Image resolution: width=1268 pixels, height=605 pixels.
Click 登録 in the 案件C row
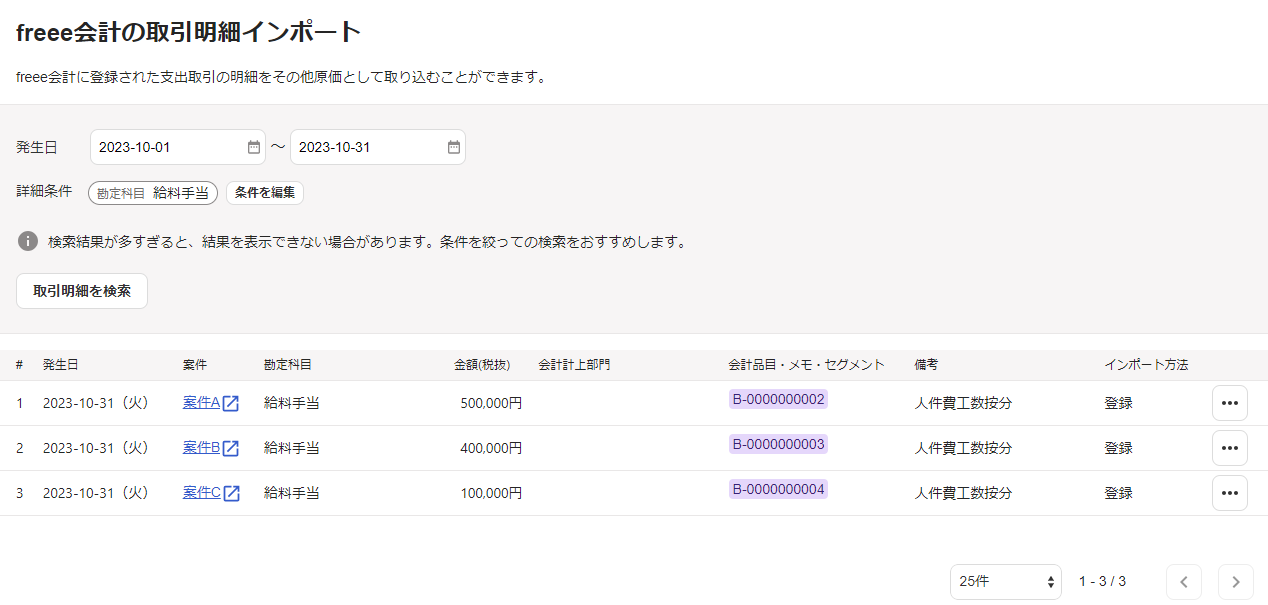(1118, 493)
